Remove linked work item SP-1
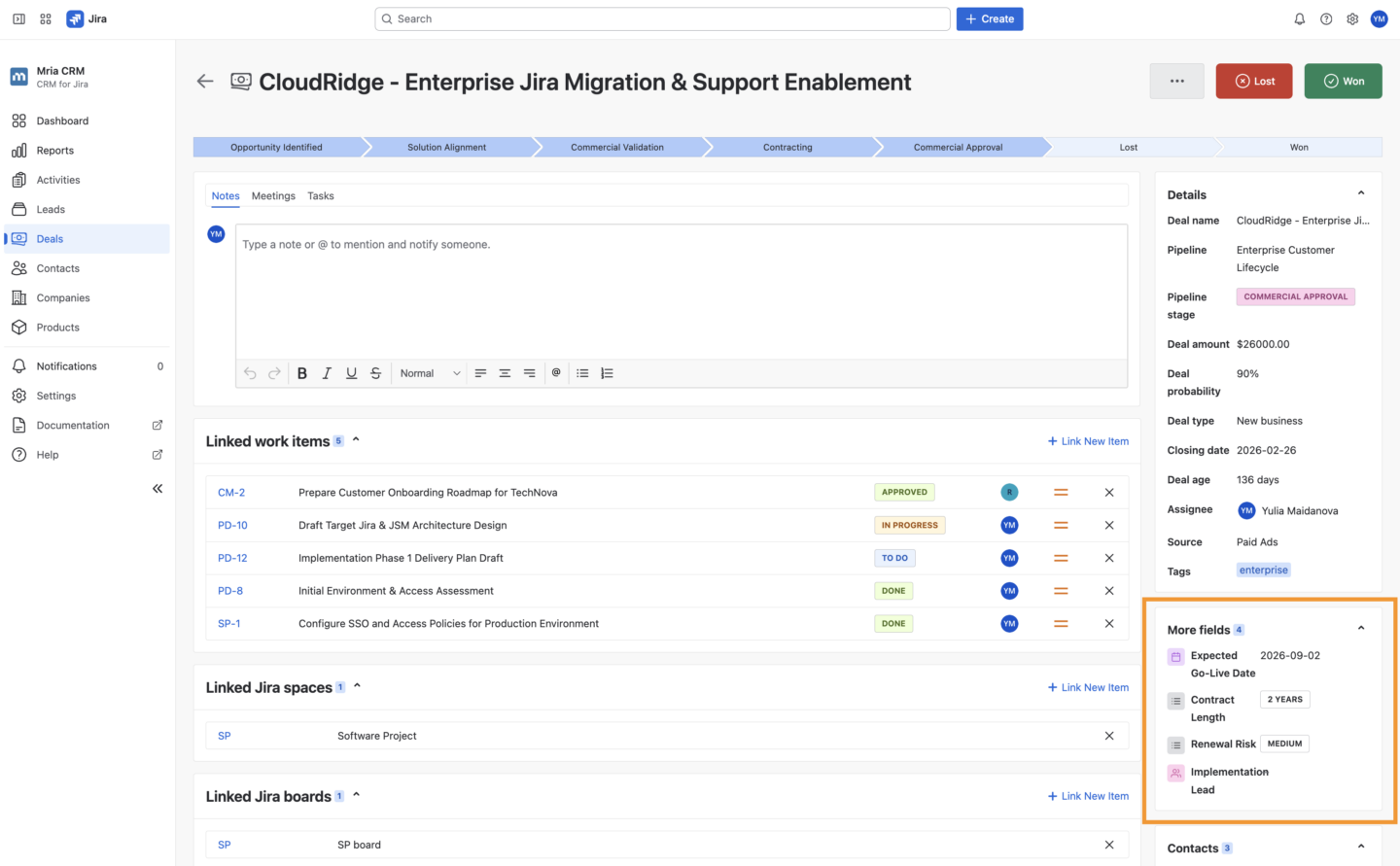 [1109, 624]
